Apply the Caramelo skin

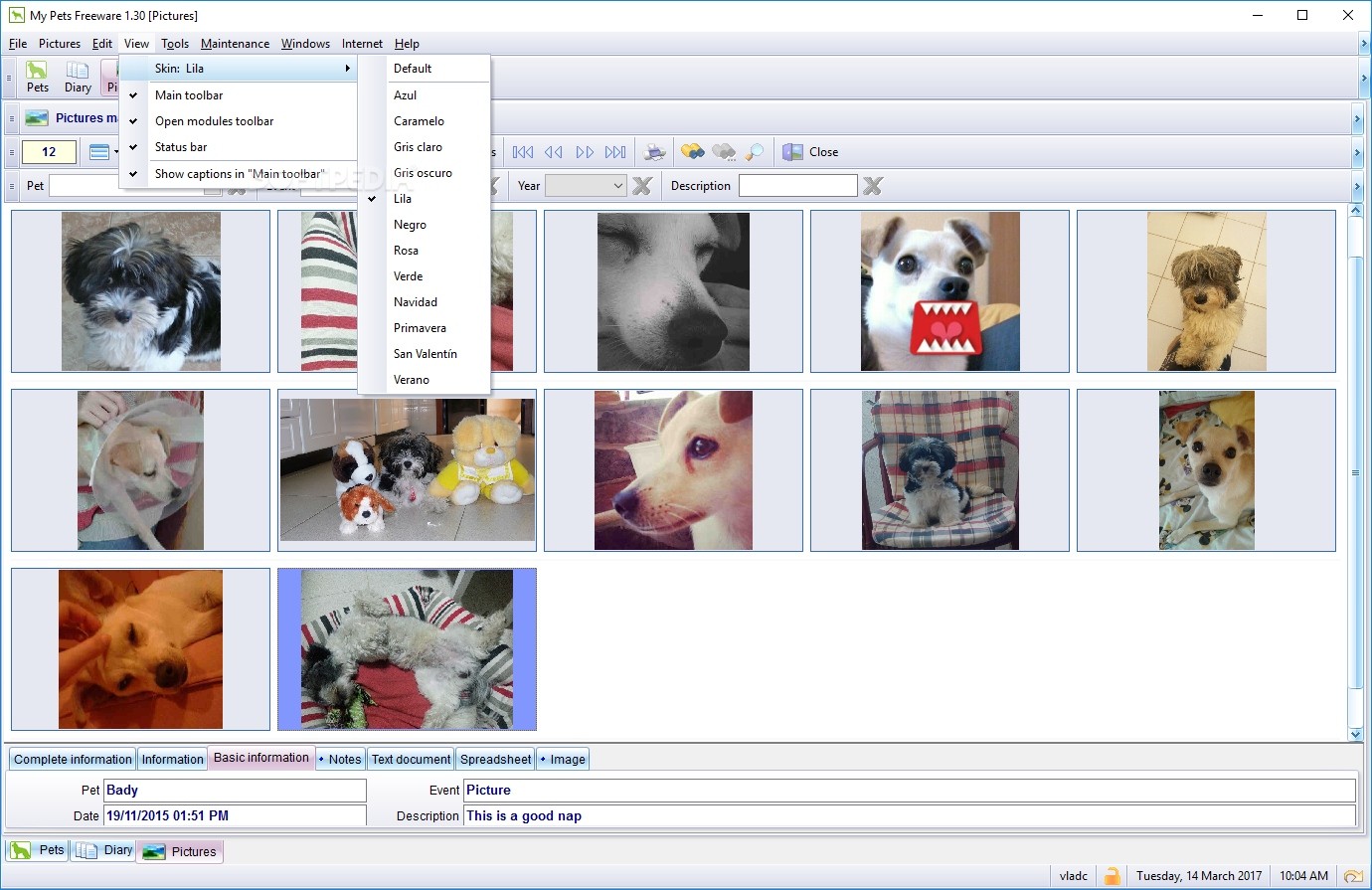pyautogui.click(x=425, y=121)
